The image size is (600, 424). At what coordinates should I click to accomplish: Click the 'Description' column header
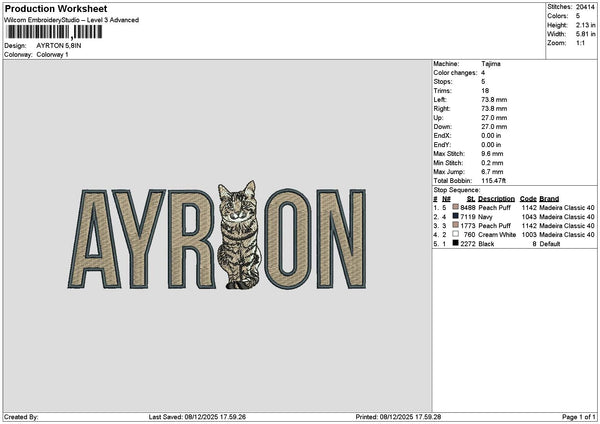tap(496, 199)
